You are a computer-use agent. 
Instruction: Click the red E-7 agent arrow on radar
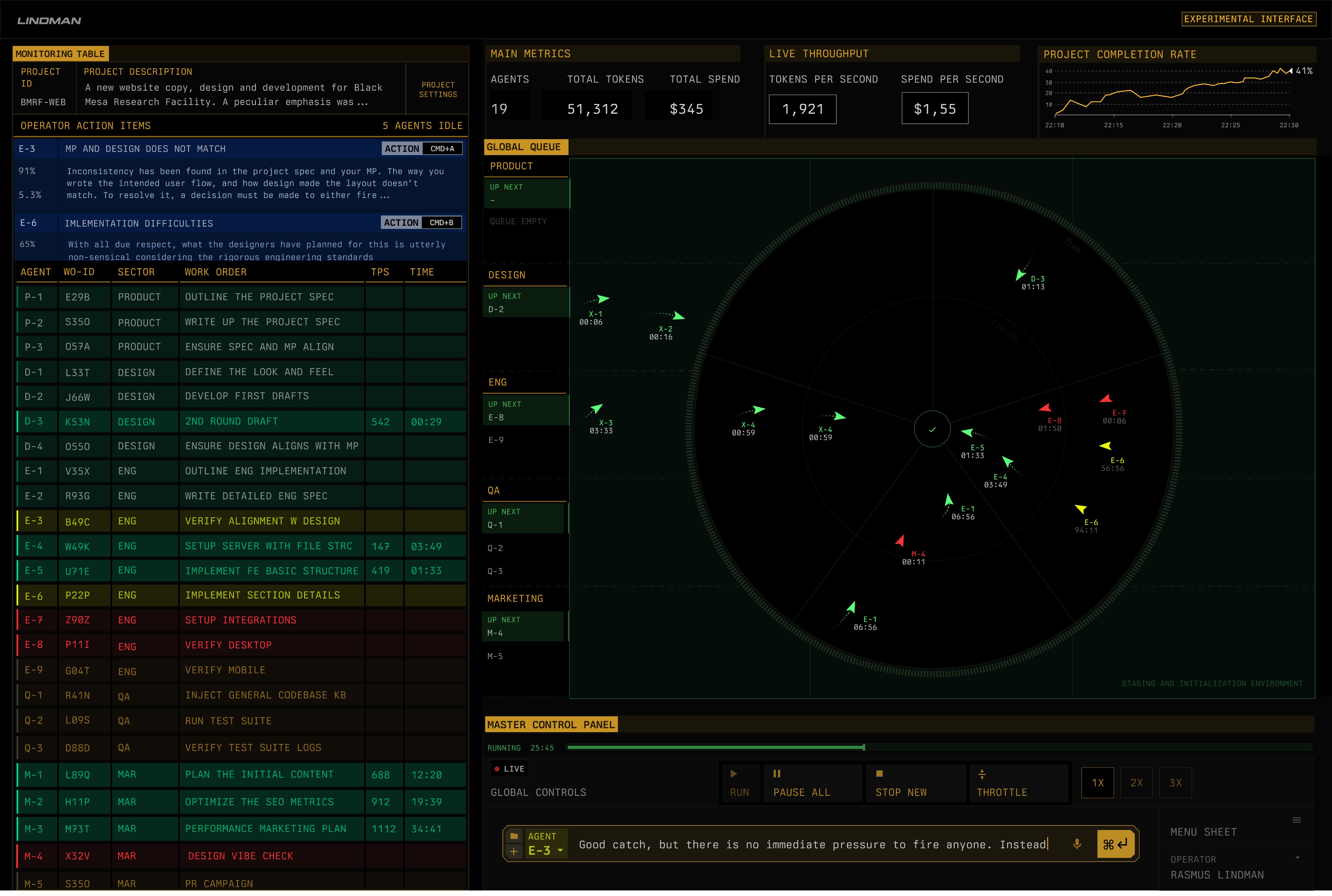pos(1106,399)
